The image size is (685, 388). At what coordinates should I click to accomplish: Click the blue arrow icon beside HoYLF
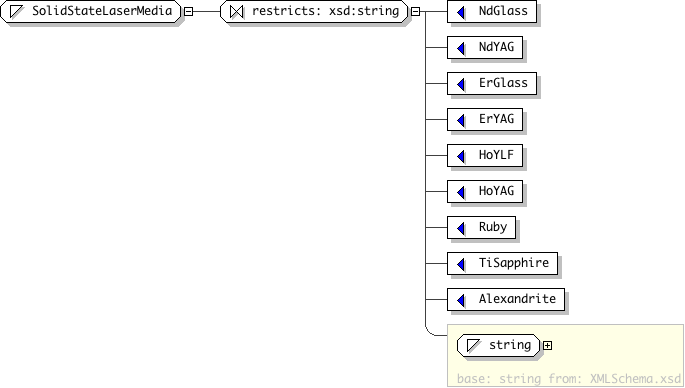click(x=460, y=156)
